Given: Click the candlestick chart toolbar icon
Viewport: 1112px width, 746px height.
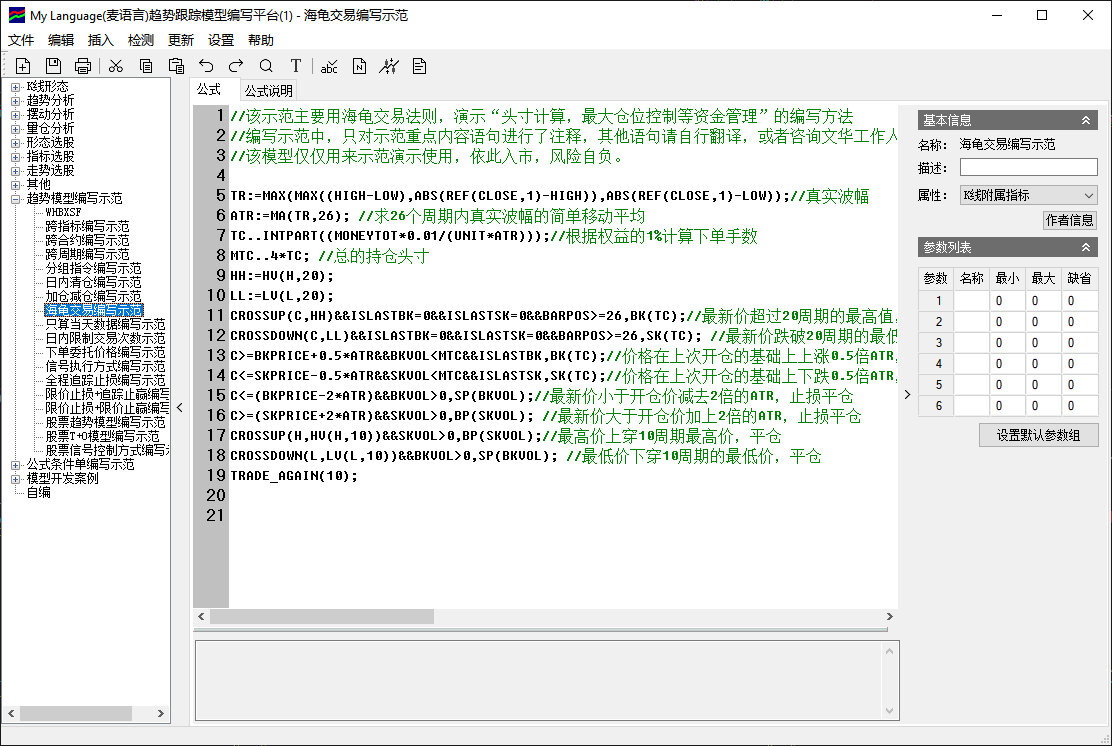Looking at the screenshot, I should coord(389,66).
